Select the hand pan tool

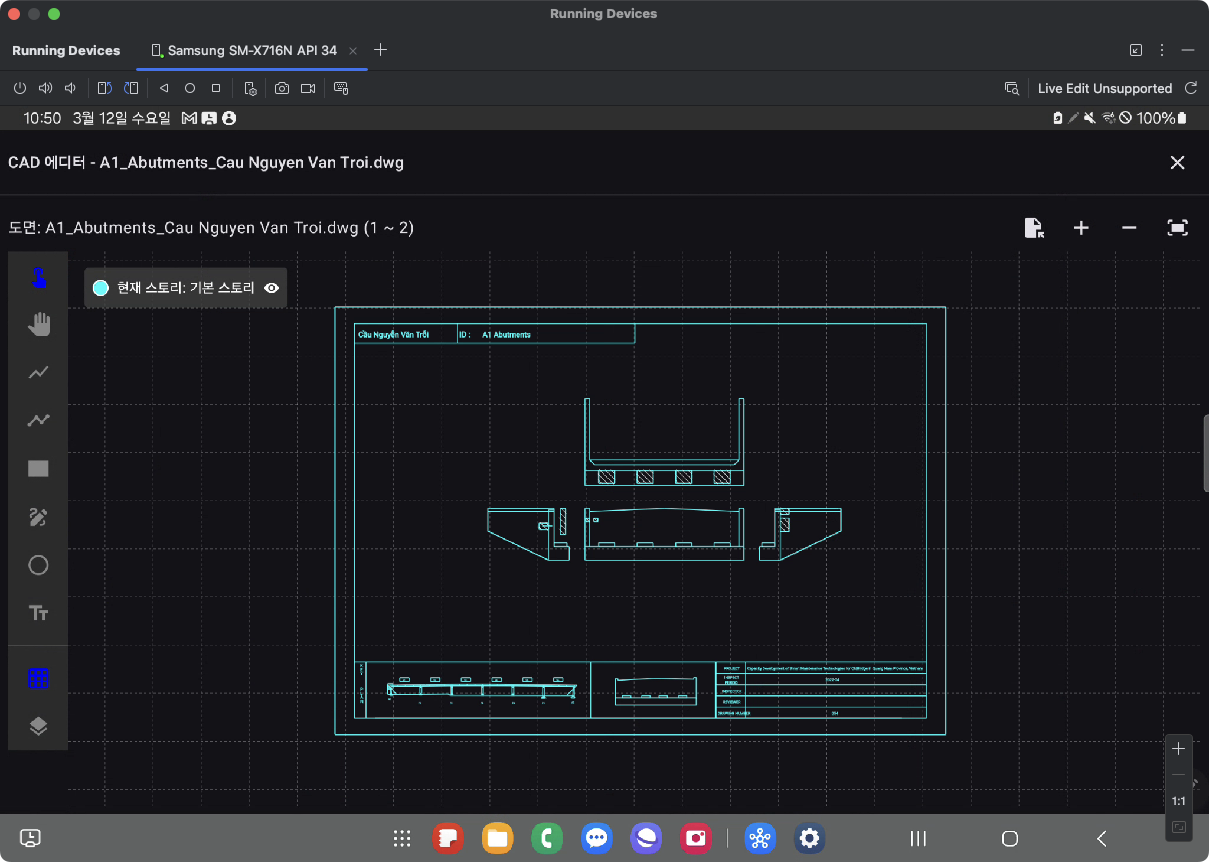(x=38, y=324)
